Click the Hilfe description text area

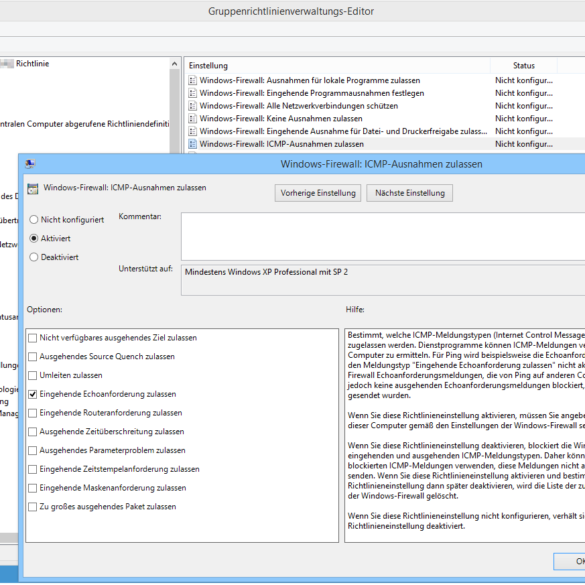[465, 435]
